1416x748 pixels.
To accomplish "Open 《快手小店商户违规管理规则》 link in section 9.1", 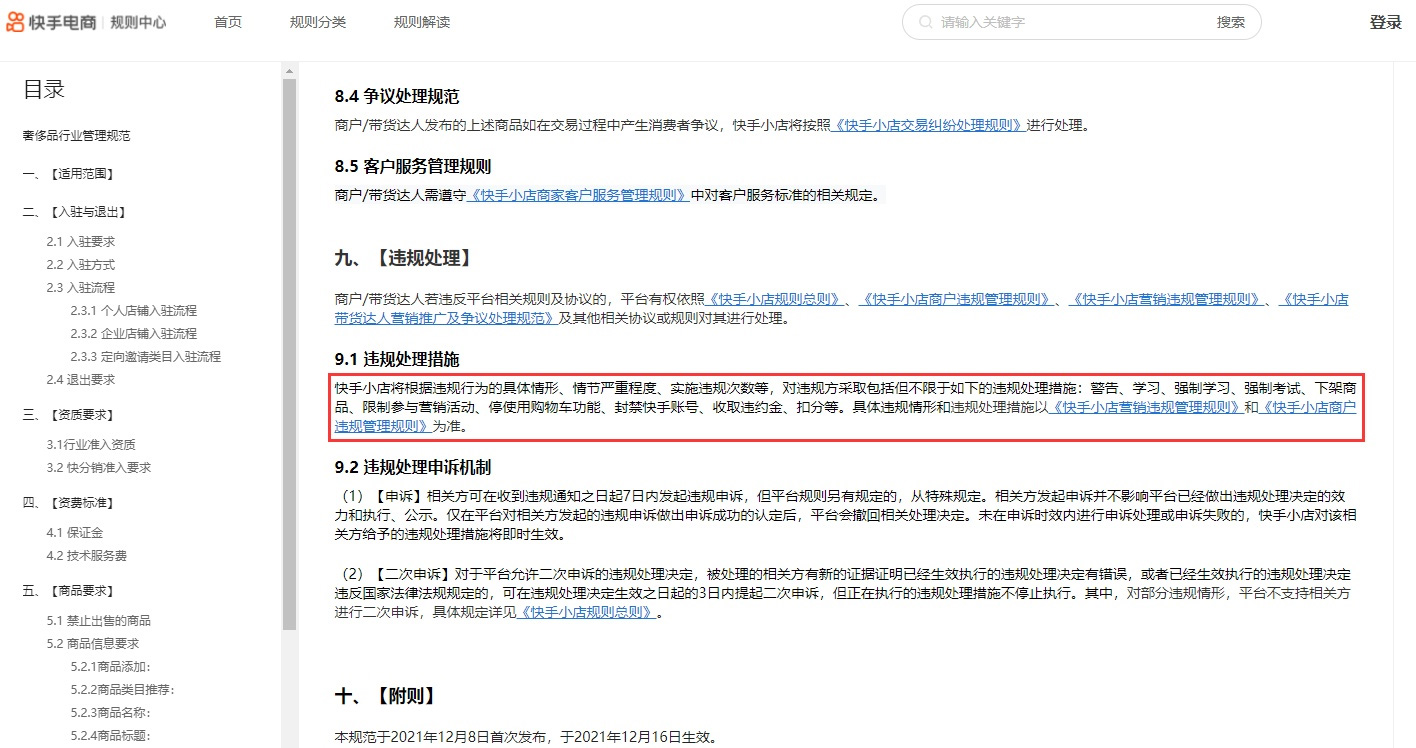I will [x=1309, y=408].
